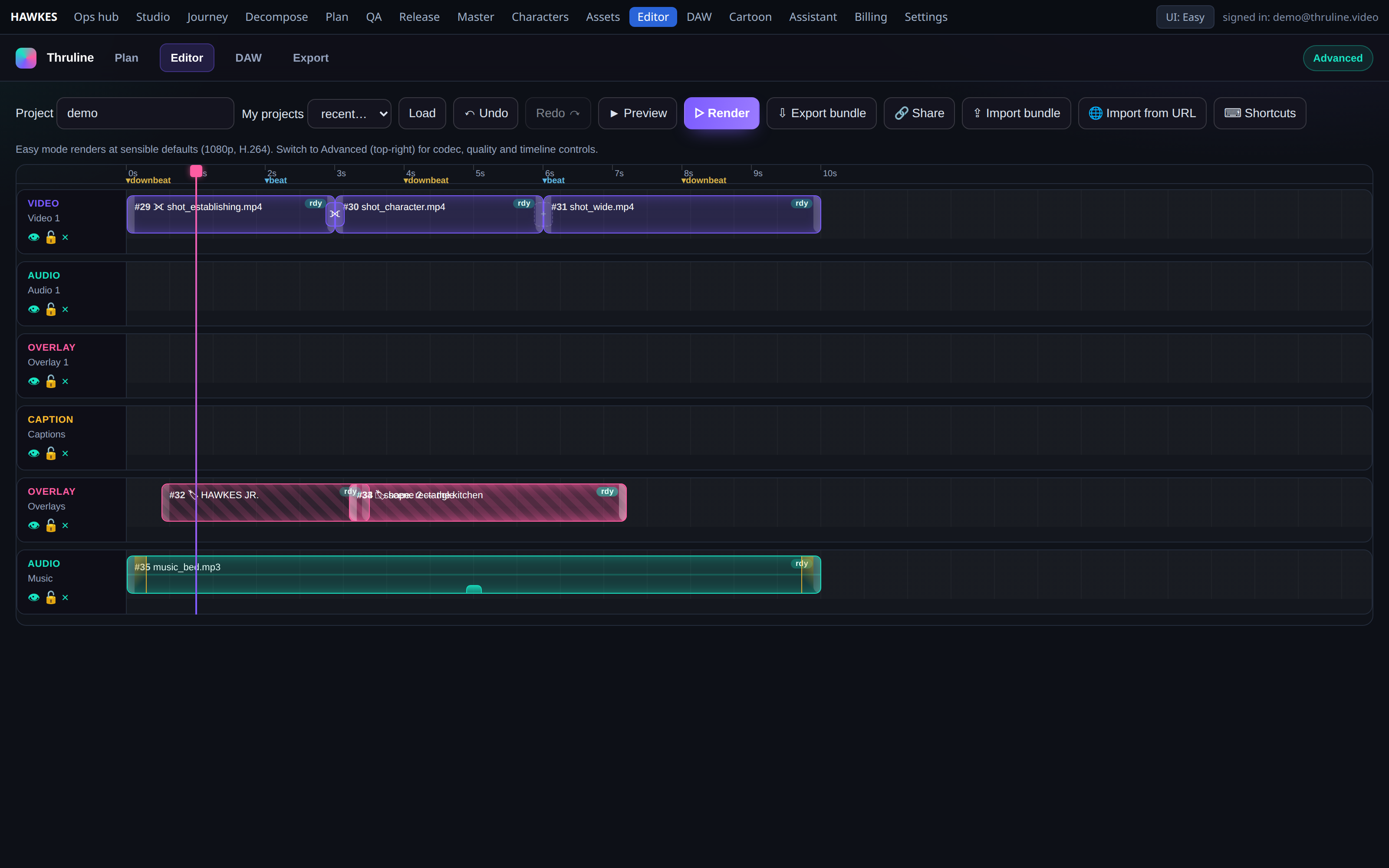Navigate to Characters
Screen dimensions: 1389x868
tap(540, 17)
